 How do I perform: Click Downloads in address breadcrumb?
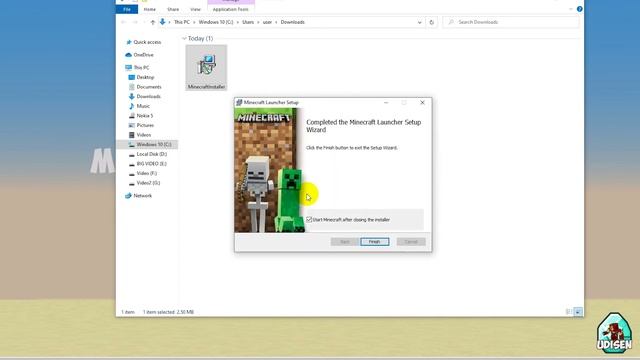pos(293,22)
